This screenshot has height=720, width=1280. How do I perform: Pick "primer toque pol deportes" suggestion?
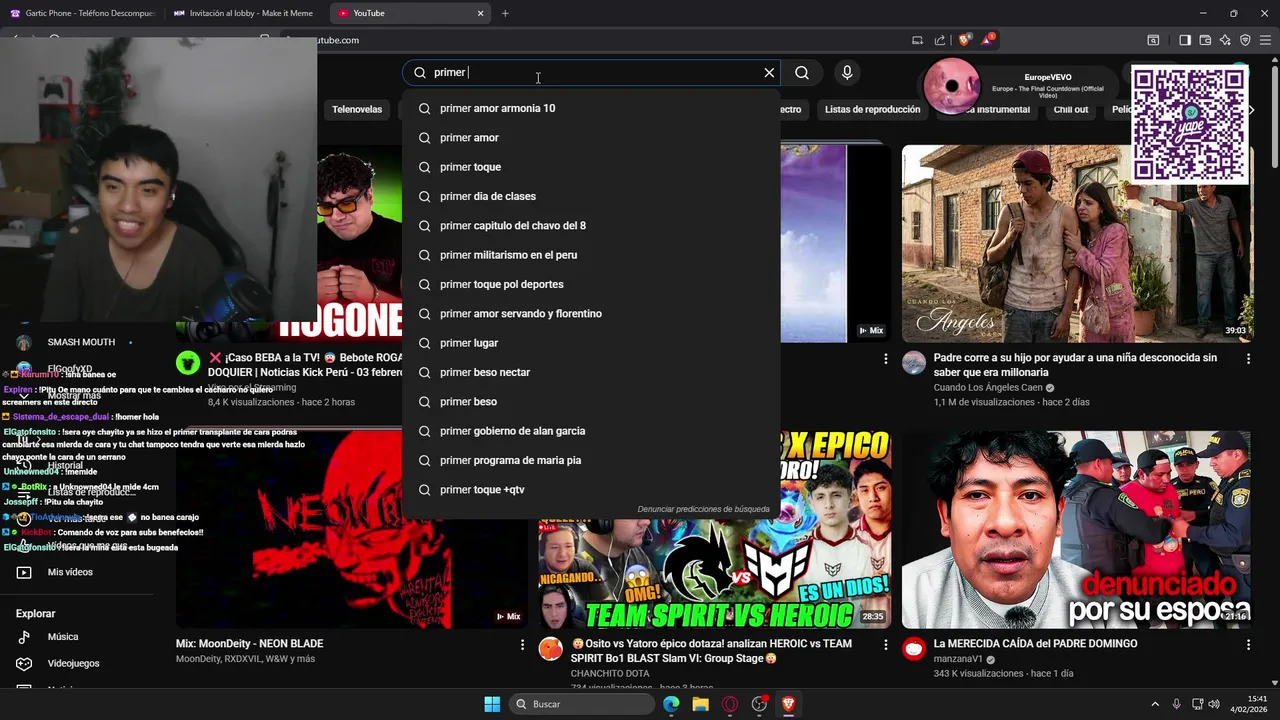click(591, 284)
